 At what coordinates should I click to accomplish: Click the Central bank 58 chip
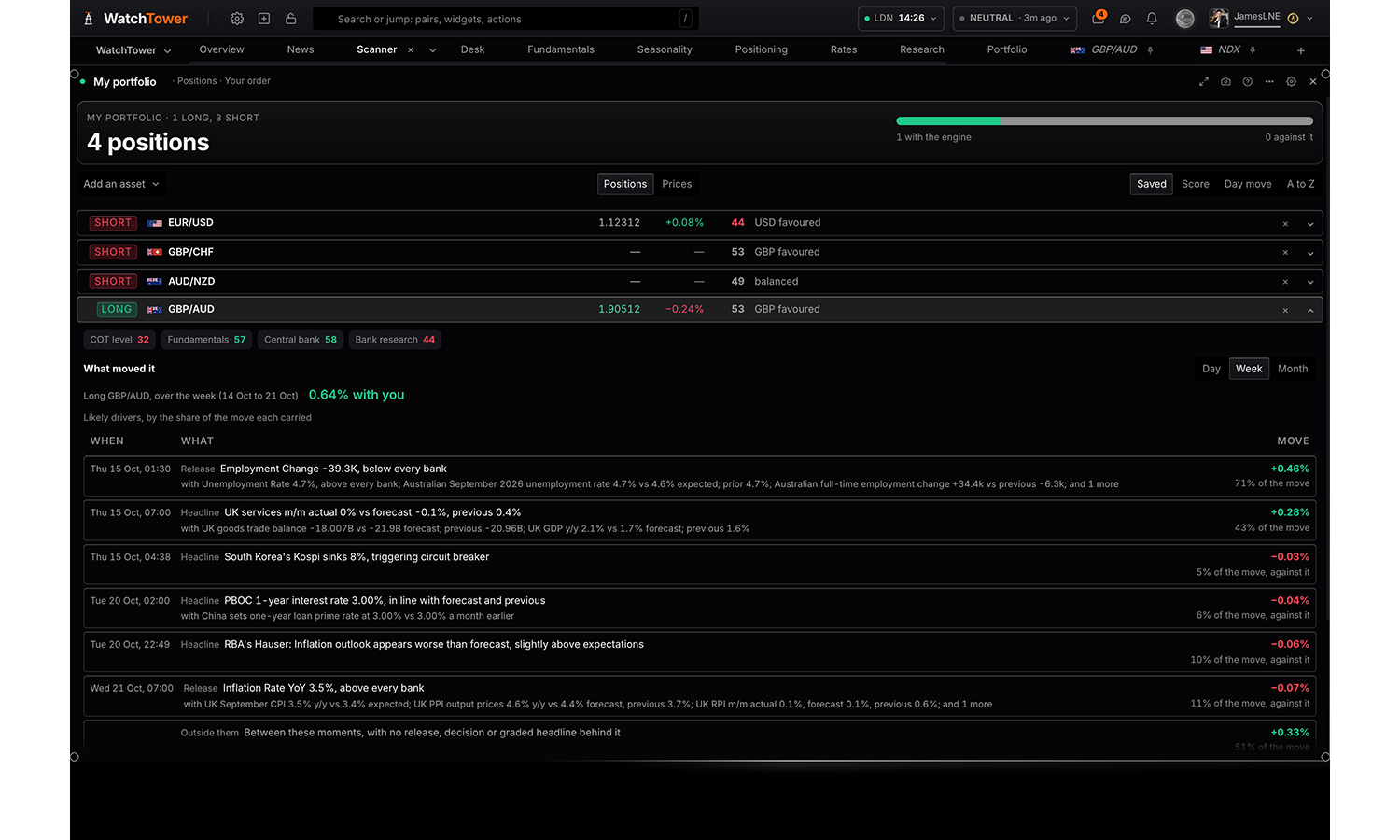pos(301,340)
